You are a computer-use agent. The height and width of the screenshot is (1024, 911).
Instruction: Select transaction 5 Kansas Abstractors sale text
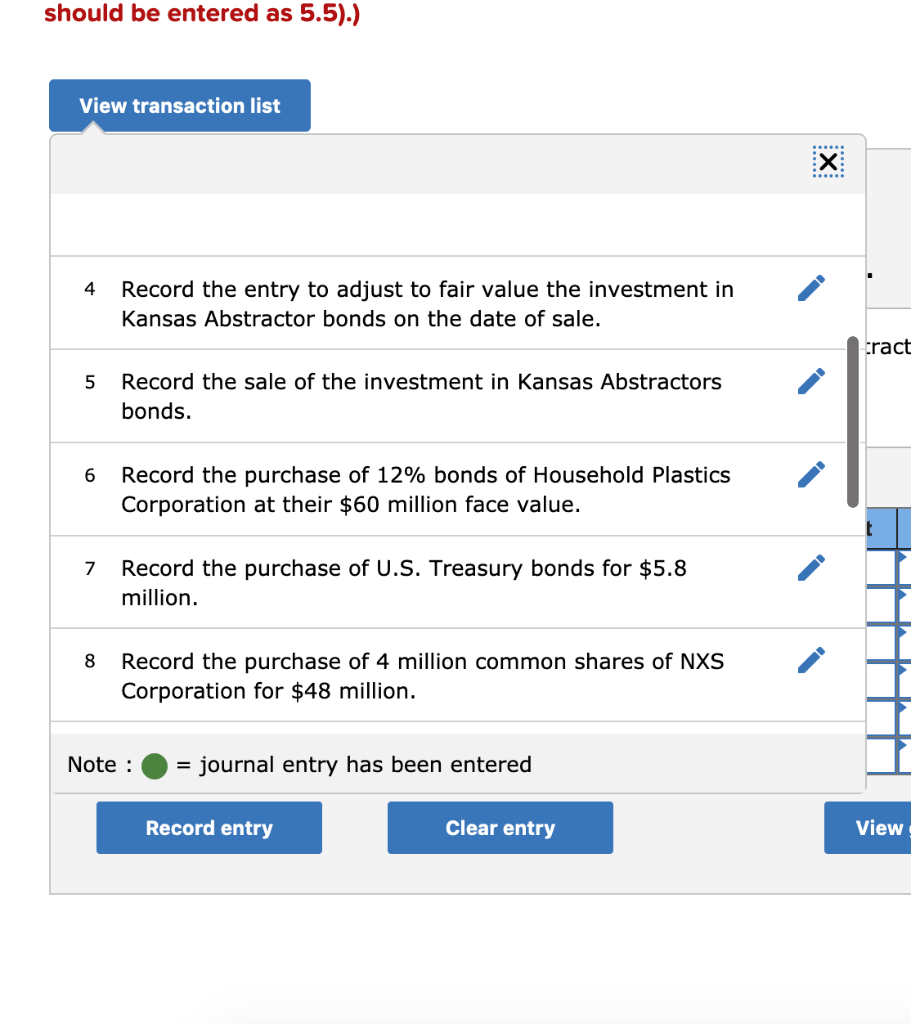coord(421,396)
